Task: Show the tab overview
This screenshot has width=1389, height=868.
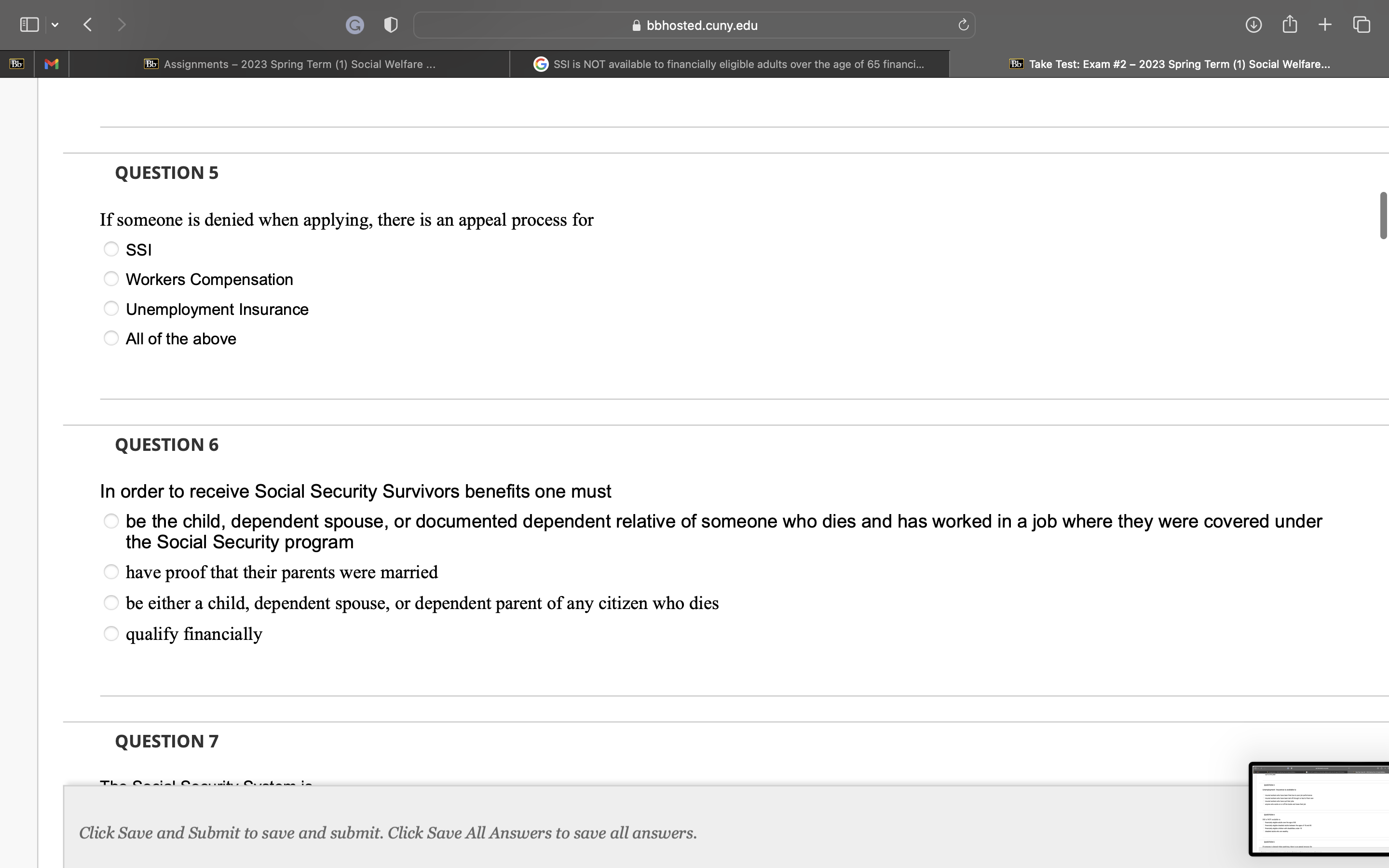Action: click(1361, 24)
